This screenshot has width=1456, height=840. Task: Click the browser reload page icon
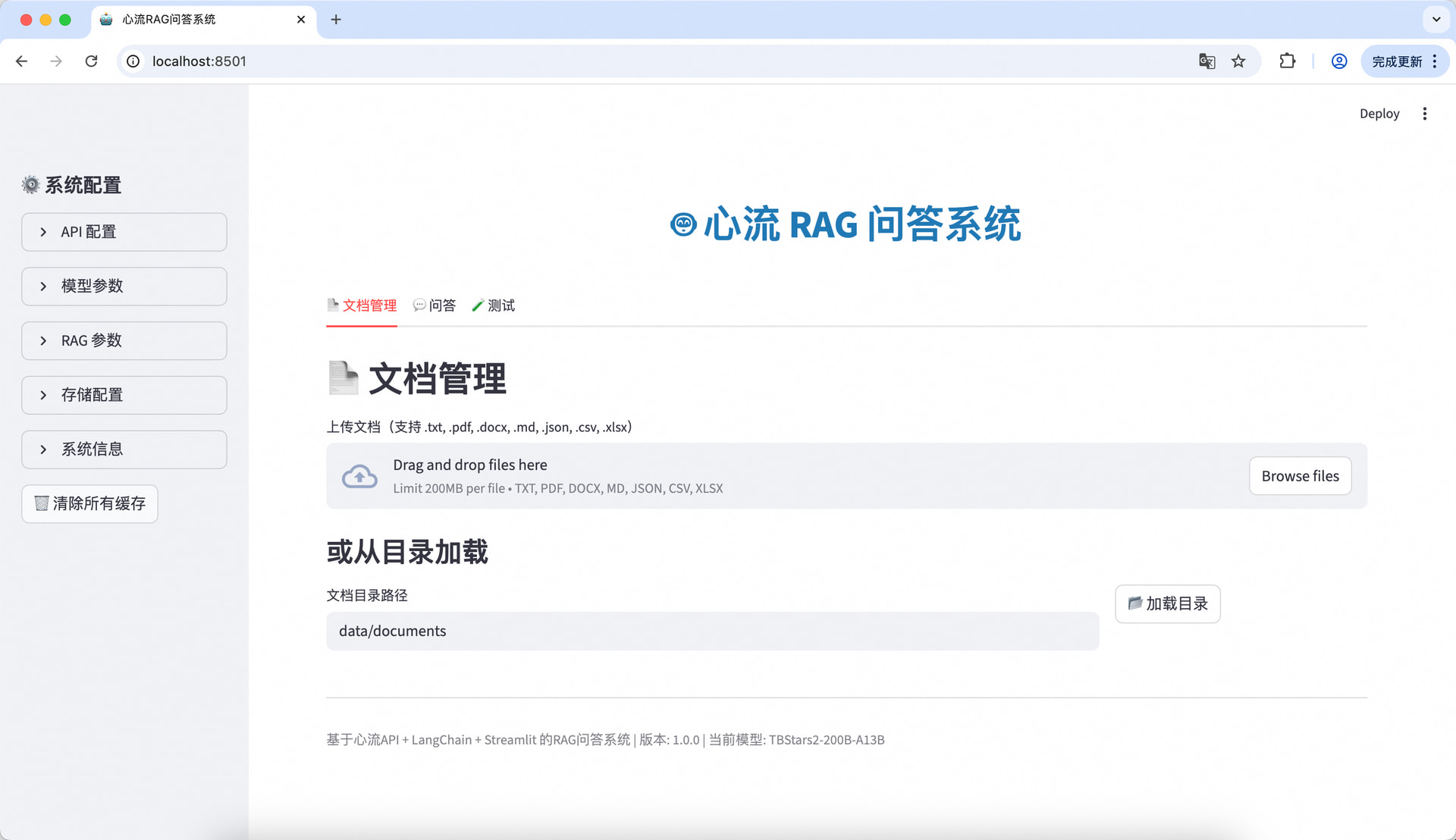tap(91, 61)
